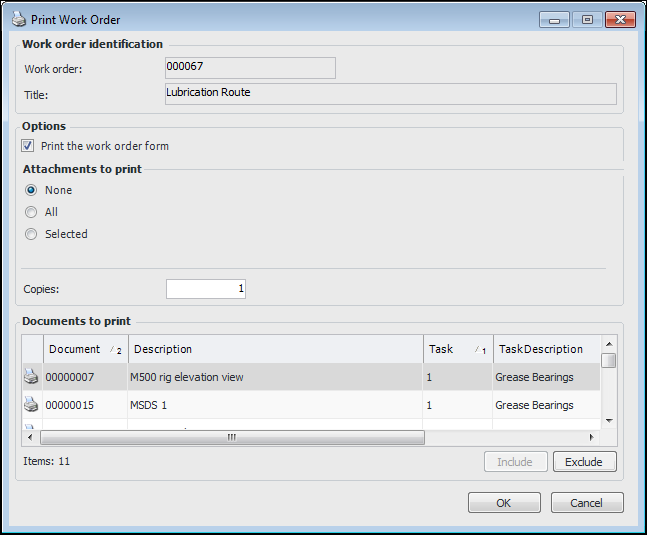Screen dimensions: 647x535
Task: Click the Cancel button
Action: pos(587,502)
